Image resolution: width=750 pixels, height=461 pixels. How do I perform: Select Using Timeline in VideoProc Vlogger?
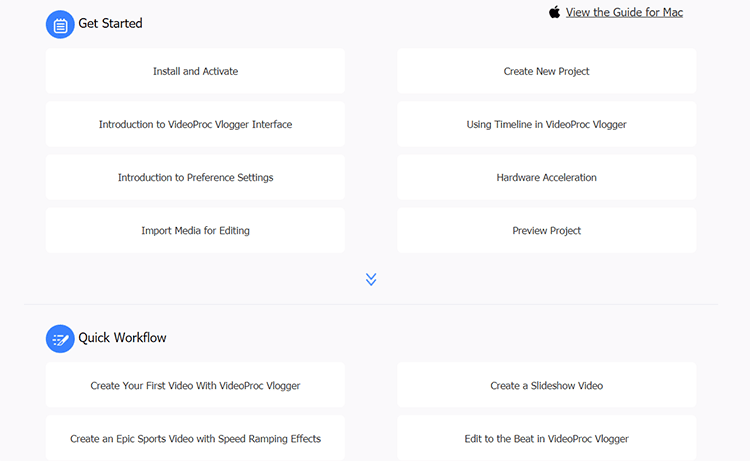point(546,124)
